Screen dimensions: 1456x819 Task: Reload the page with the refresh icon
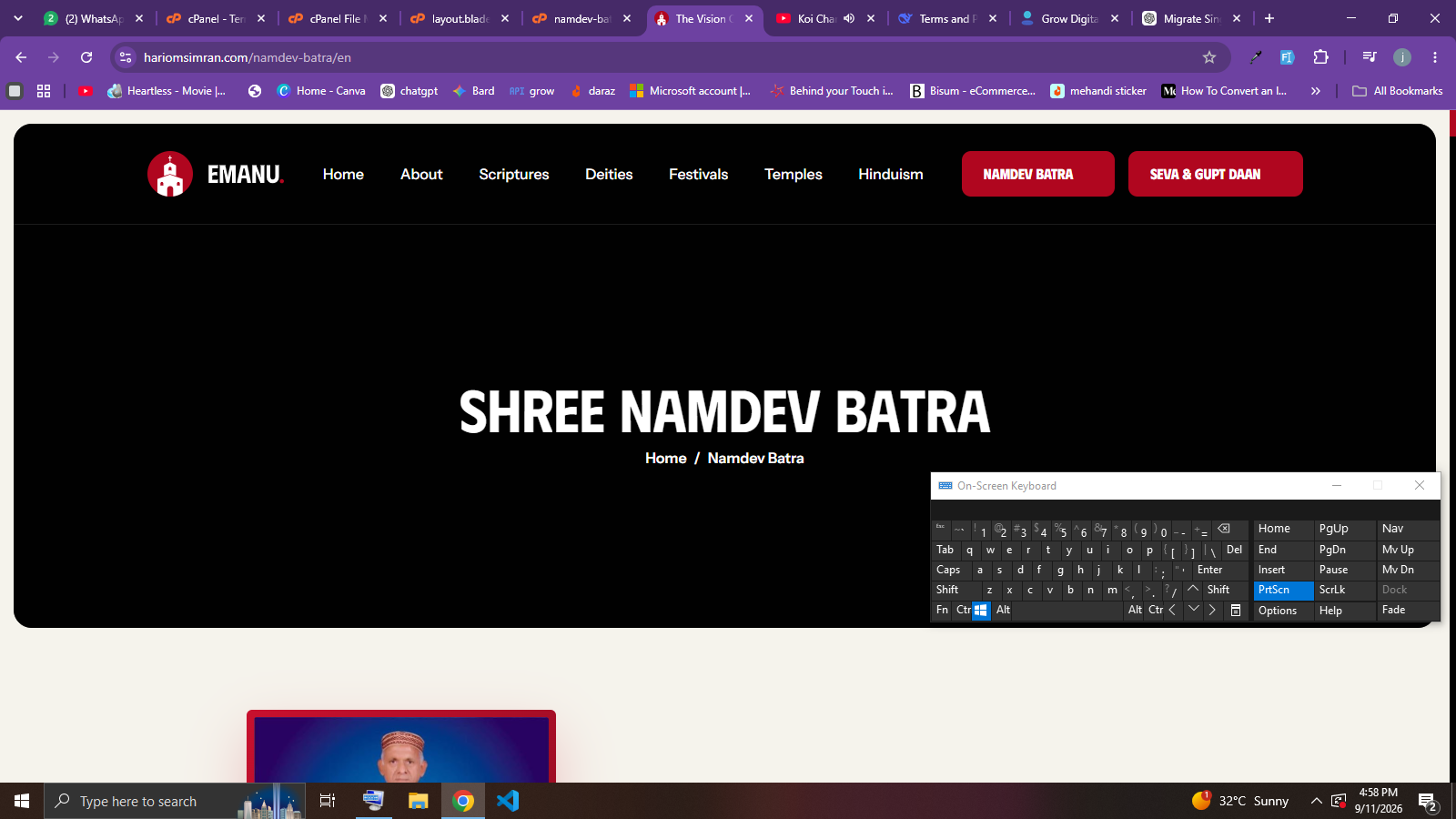point(86,57)
